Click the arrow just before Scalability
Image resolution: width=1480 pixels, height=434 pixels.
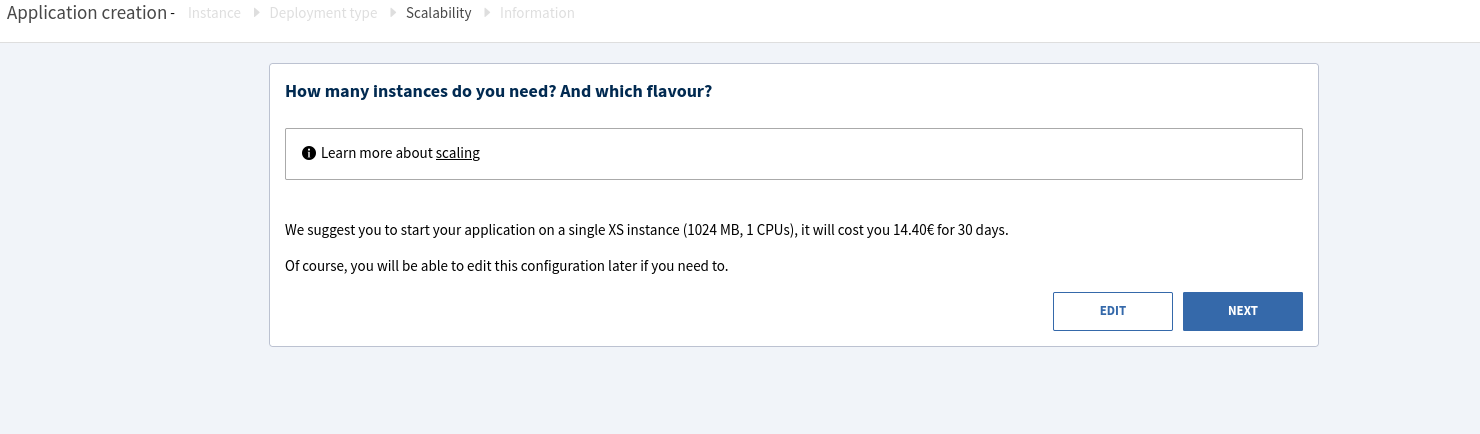391,13
